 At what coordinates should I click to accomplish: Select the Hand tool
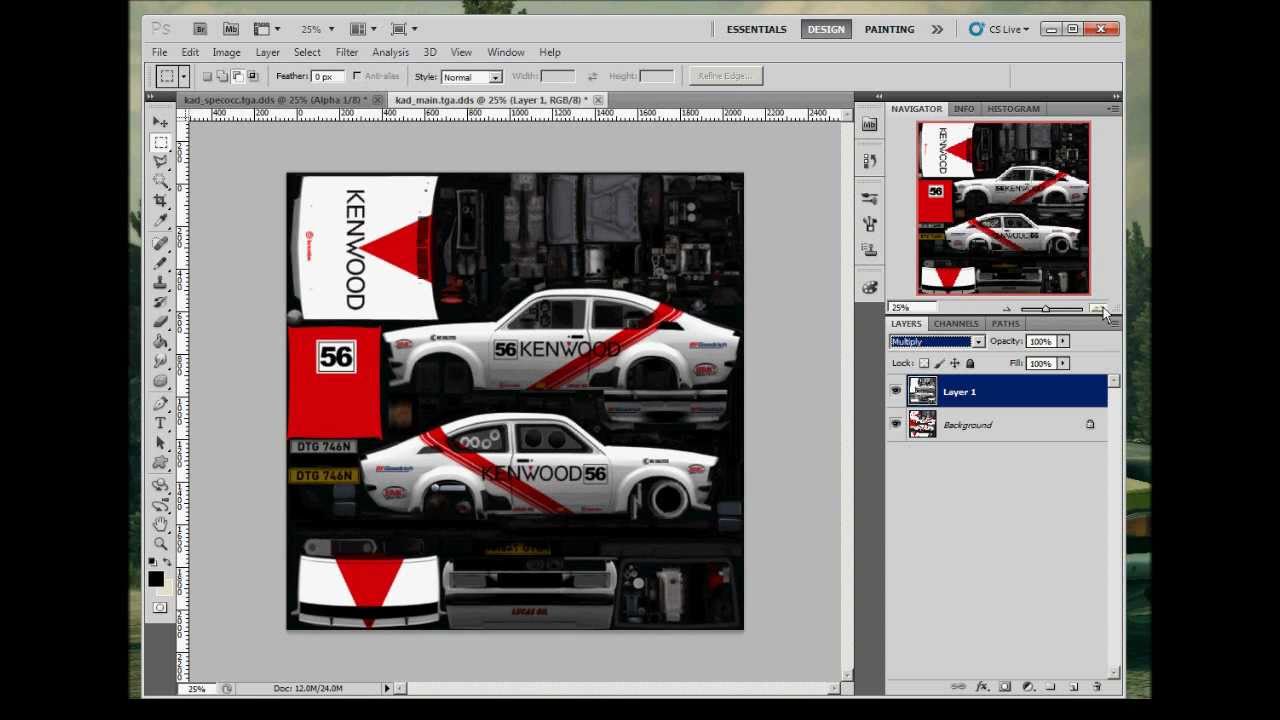(x=160, y=525)
